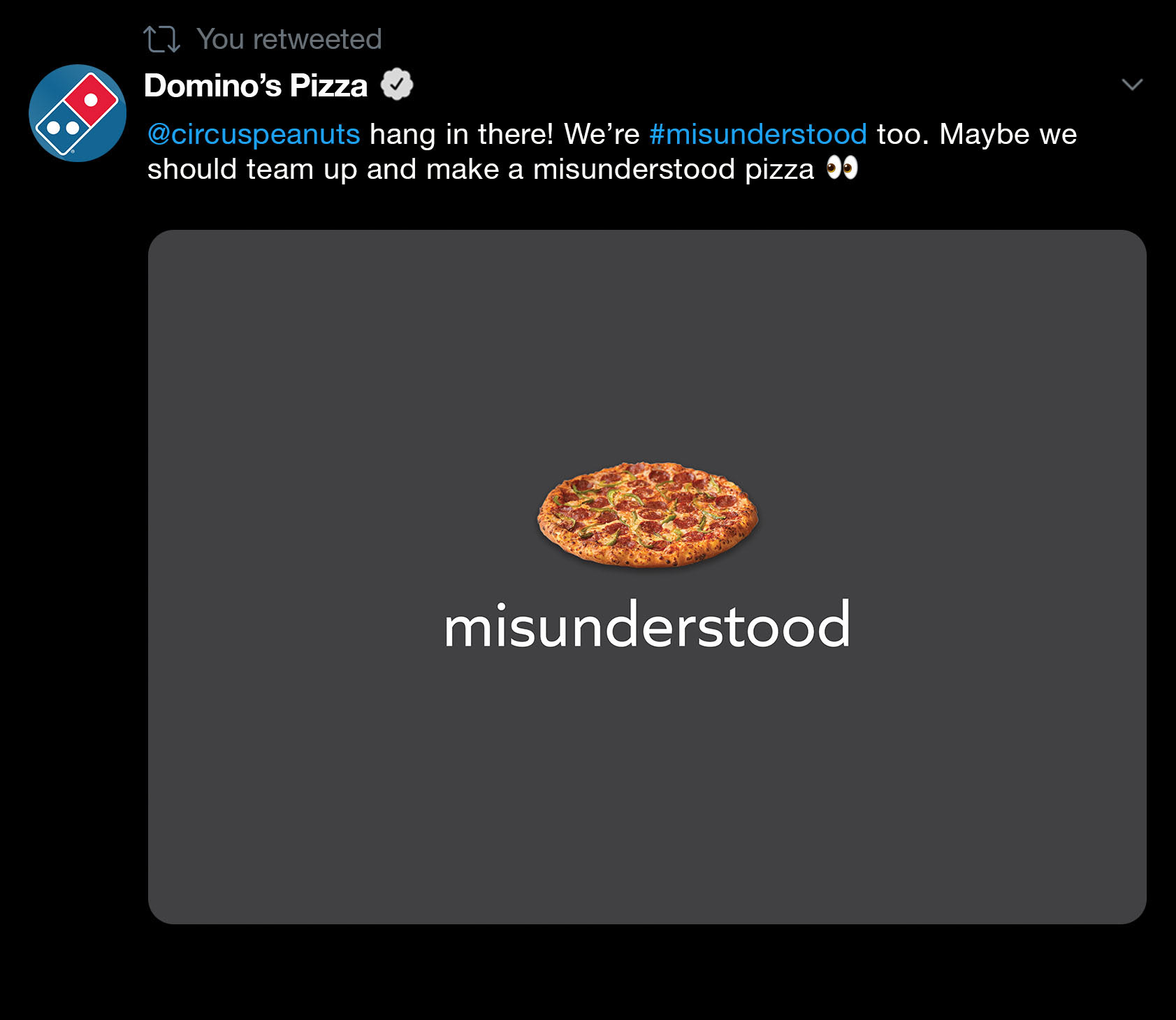Screen dimensions: 1176x1020
Task: Click the verified checkmark badge
Action: [x=397, y=85]
